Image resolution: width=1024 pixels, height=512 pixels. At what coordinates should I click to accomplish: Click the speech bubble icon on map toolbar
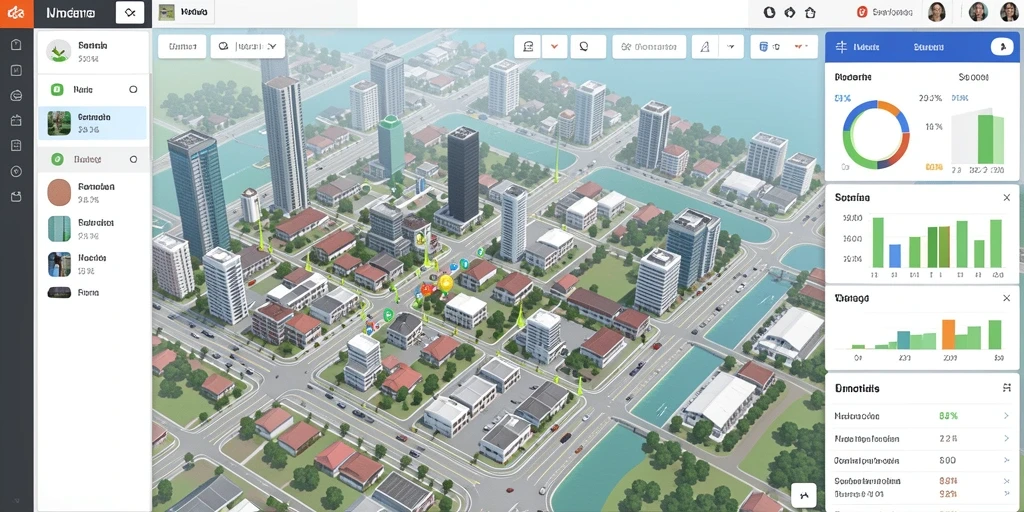click(x=584, y=47)
